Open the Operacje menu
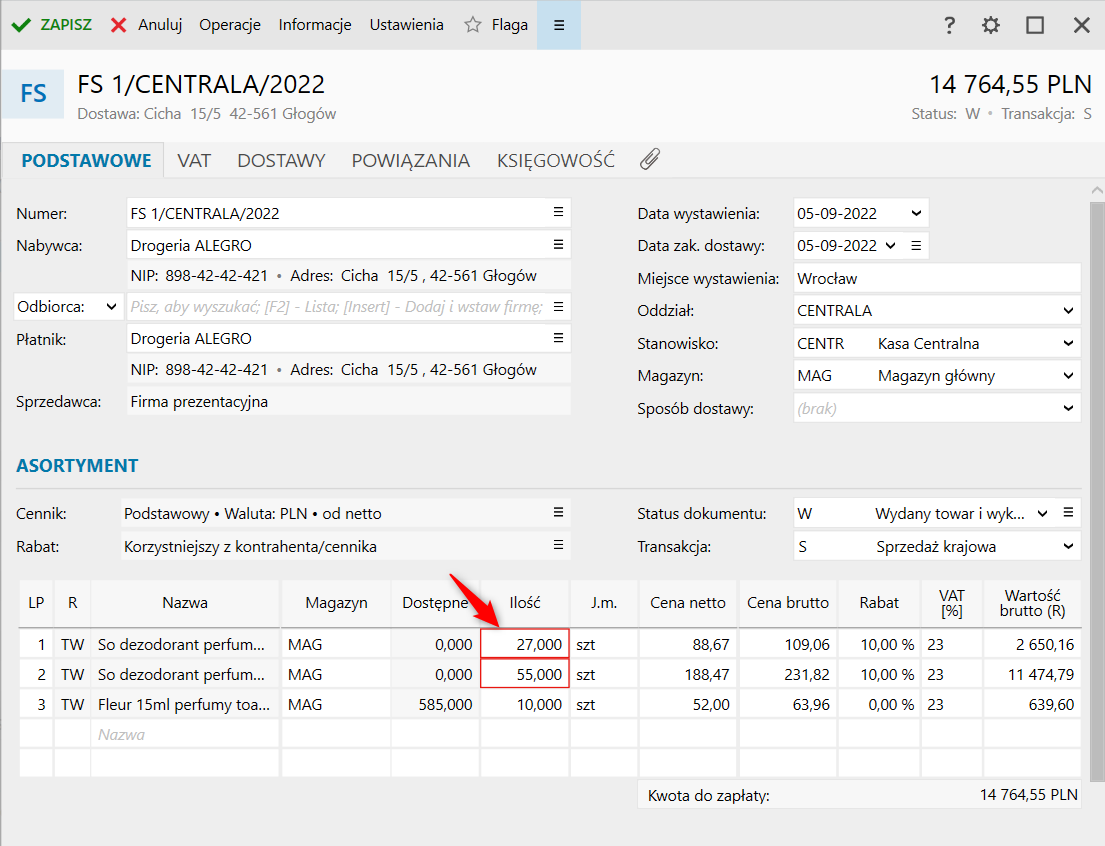Screen dimensions: 1105x846 click(230, 25)
